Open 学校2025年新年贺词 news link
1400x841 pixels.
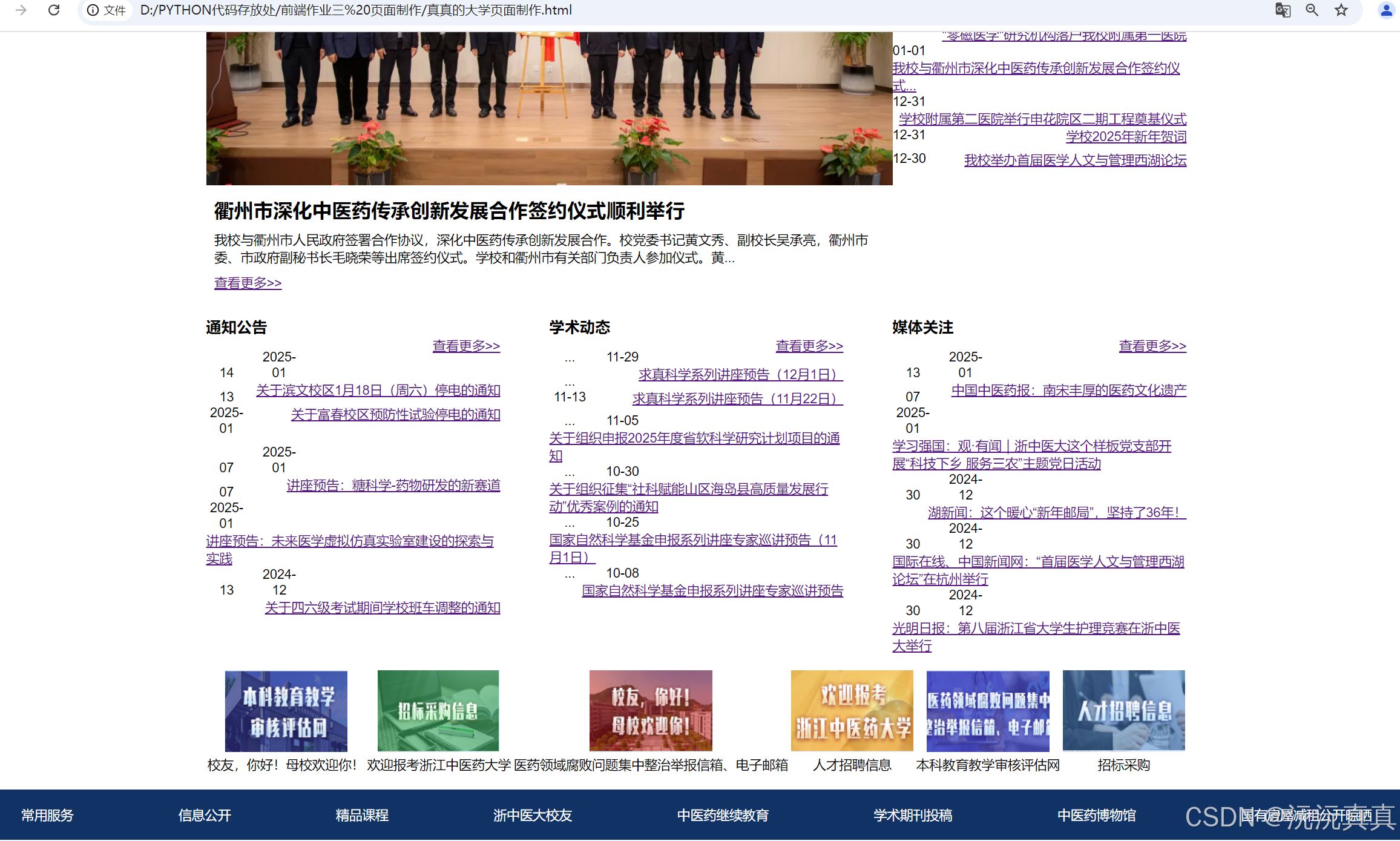coord(1126,137)
